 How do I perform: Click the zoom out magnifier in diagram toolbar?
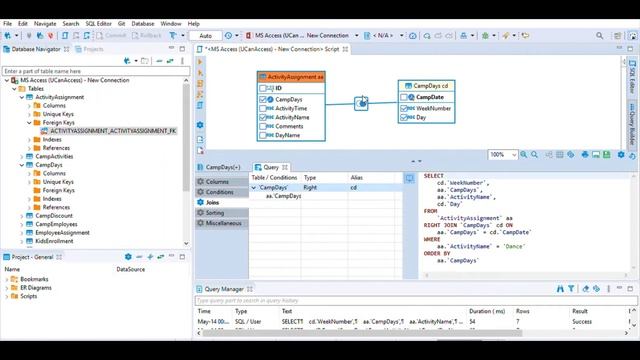534,155
